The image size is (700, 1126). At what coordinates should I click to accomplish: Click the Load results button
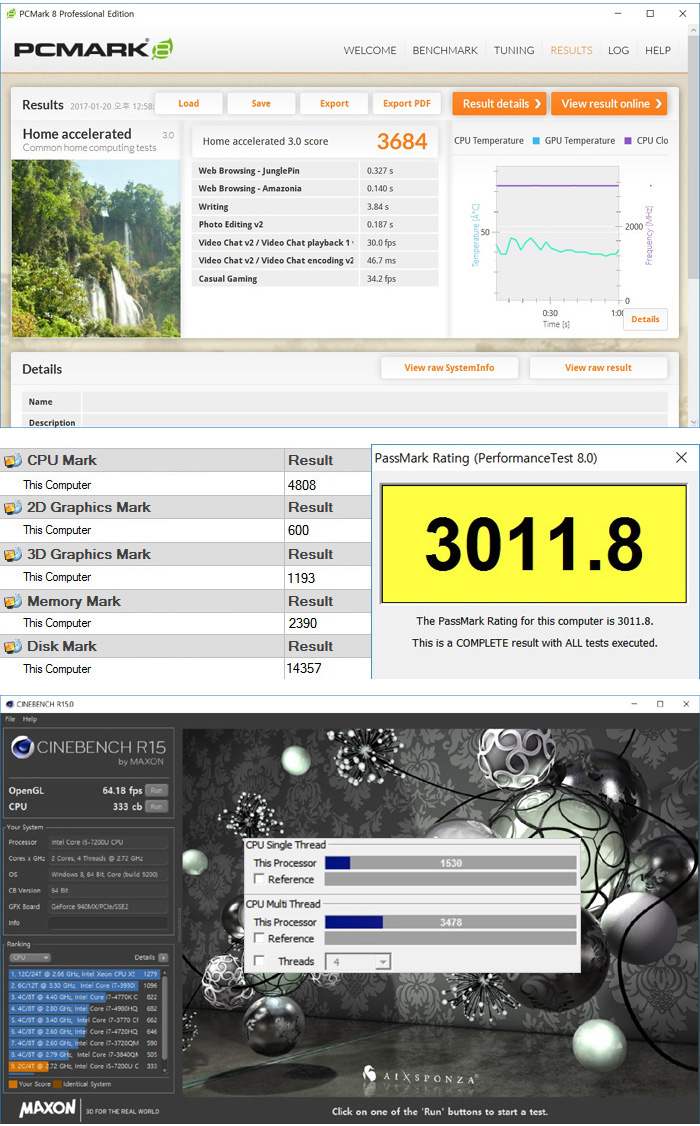click(x=189, y=103)
